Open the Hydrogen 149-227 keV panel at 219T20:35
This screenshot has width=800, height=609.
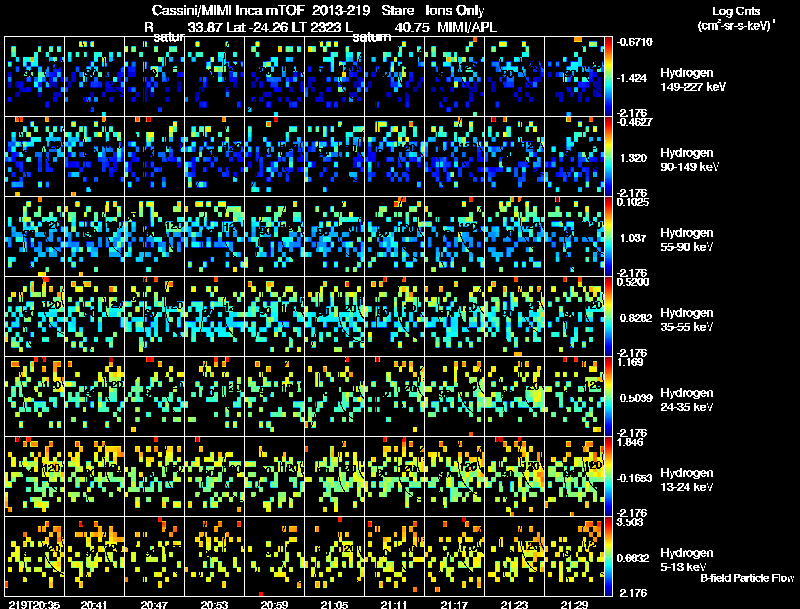(x=35, y=77)
